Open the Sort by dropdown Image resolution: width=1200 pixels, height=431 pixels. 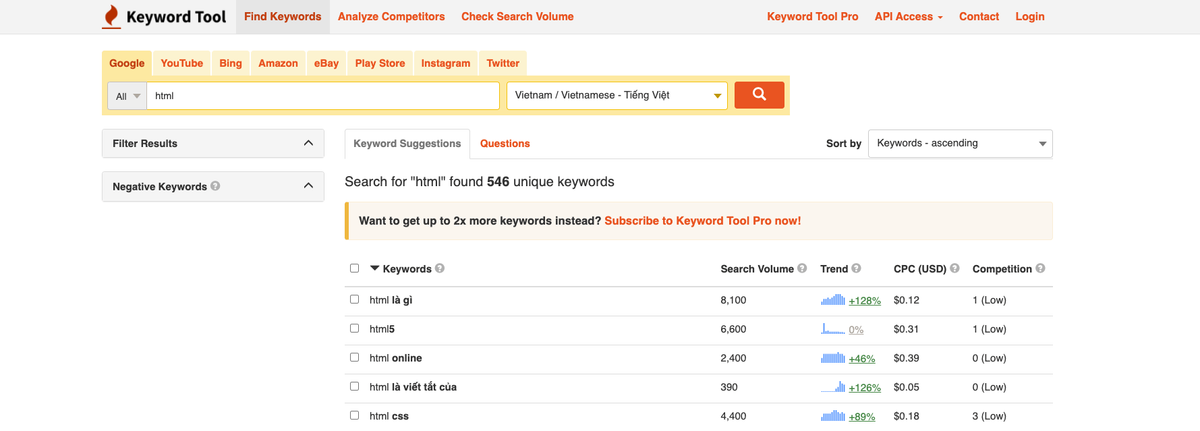pyautogui.click(x=960, y=144)
